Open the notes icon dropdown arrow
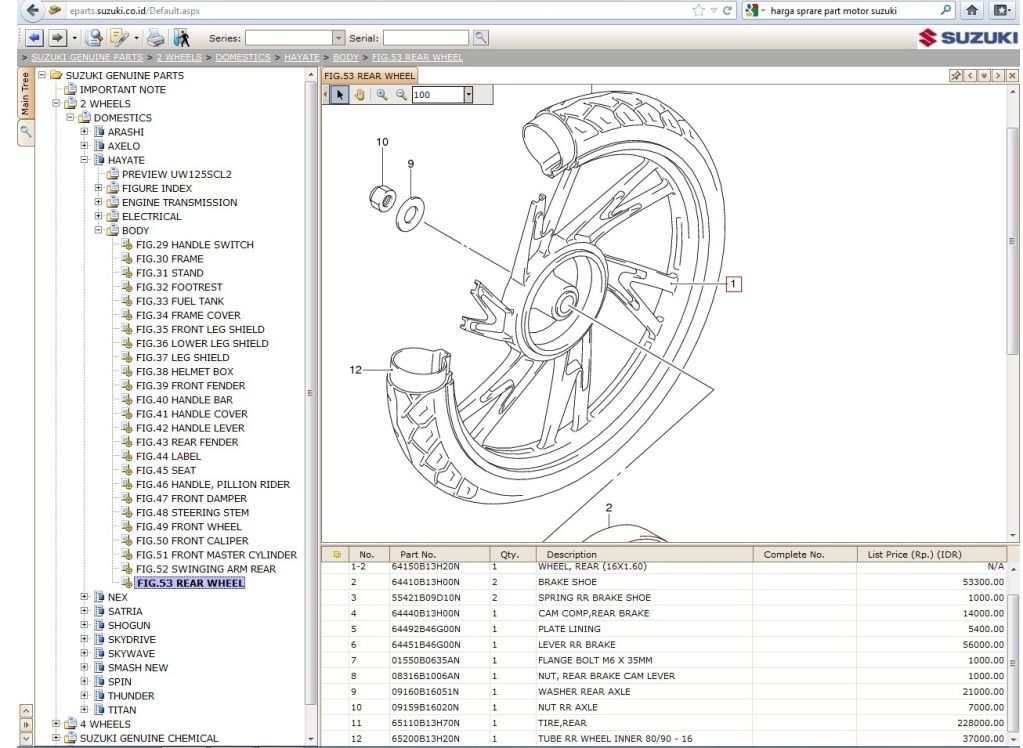This screenshot has height=748, width=1023. (136, 38)
